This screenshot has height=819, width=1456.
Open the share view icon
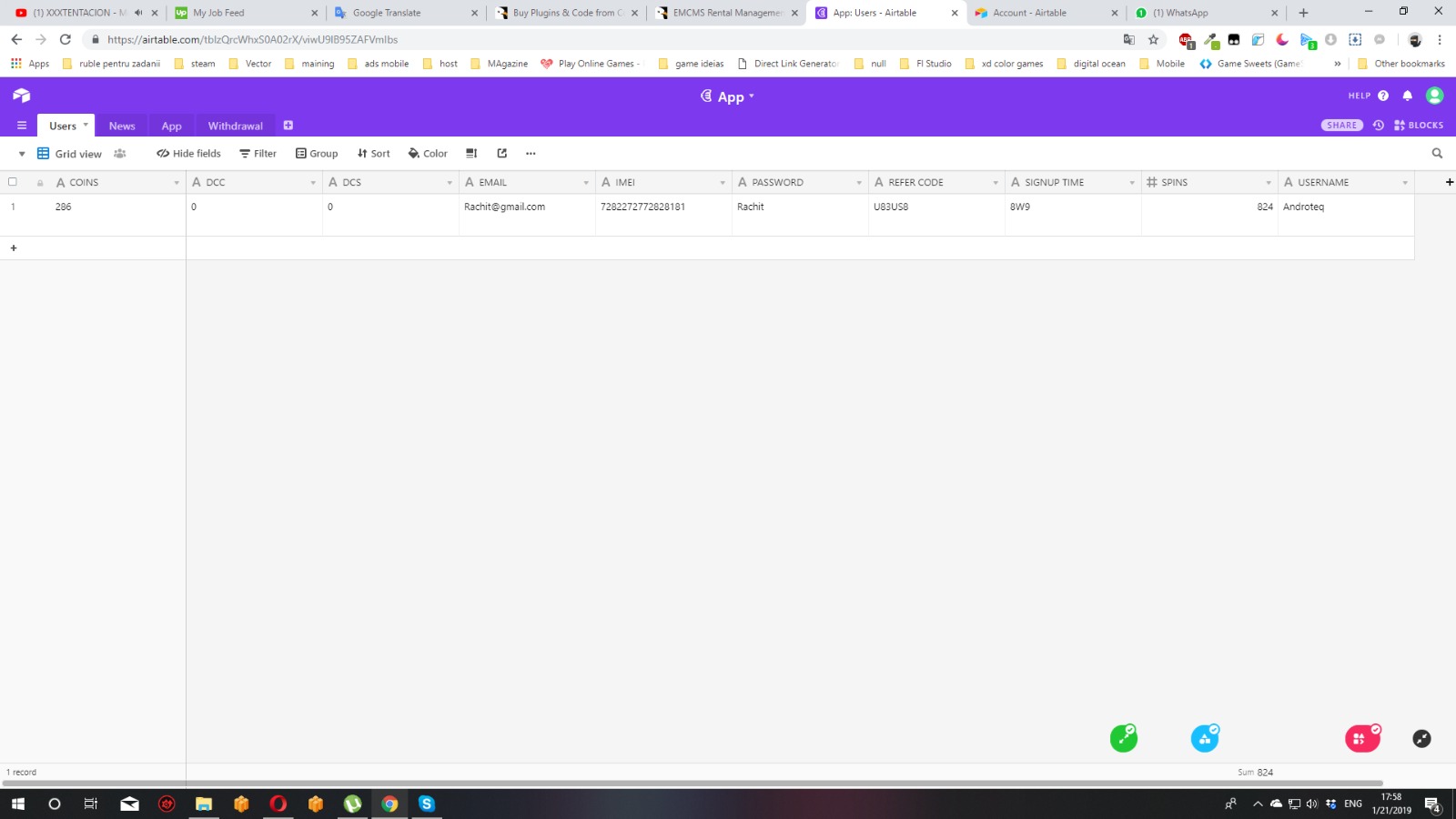coord(502,154)
